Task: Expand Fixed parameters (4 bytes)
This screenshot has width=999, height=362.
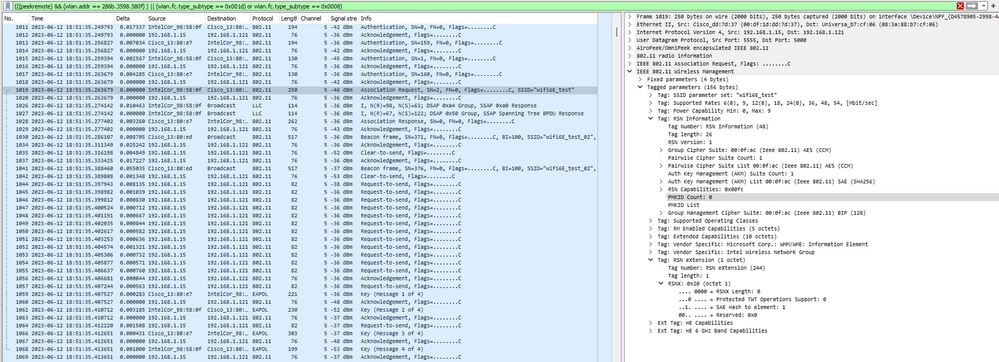Action: (640, 79)
